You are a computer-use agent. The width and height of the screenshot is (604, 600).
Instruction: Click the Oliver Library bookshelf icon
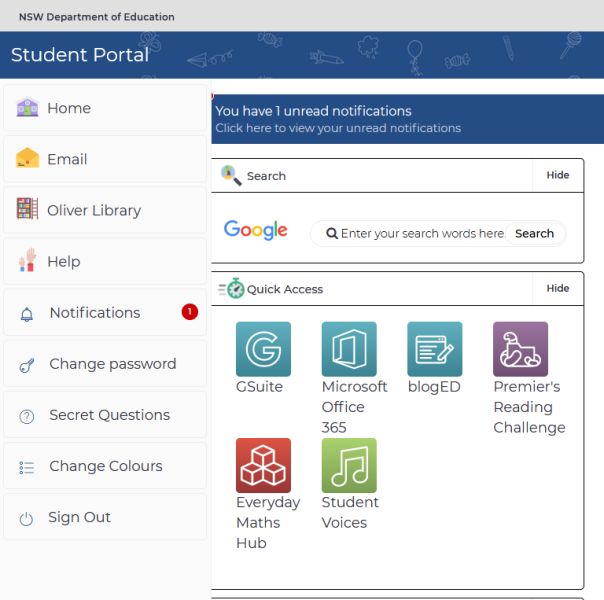tap(27, 208)
